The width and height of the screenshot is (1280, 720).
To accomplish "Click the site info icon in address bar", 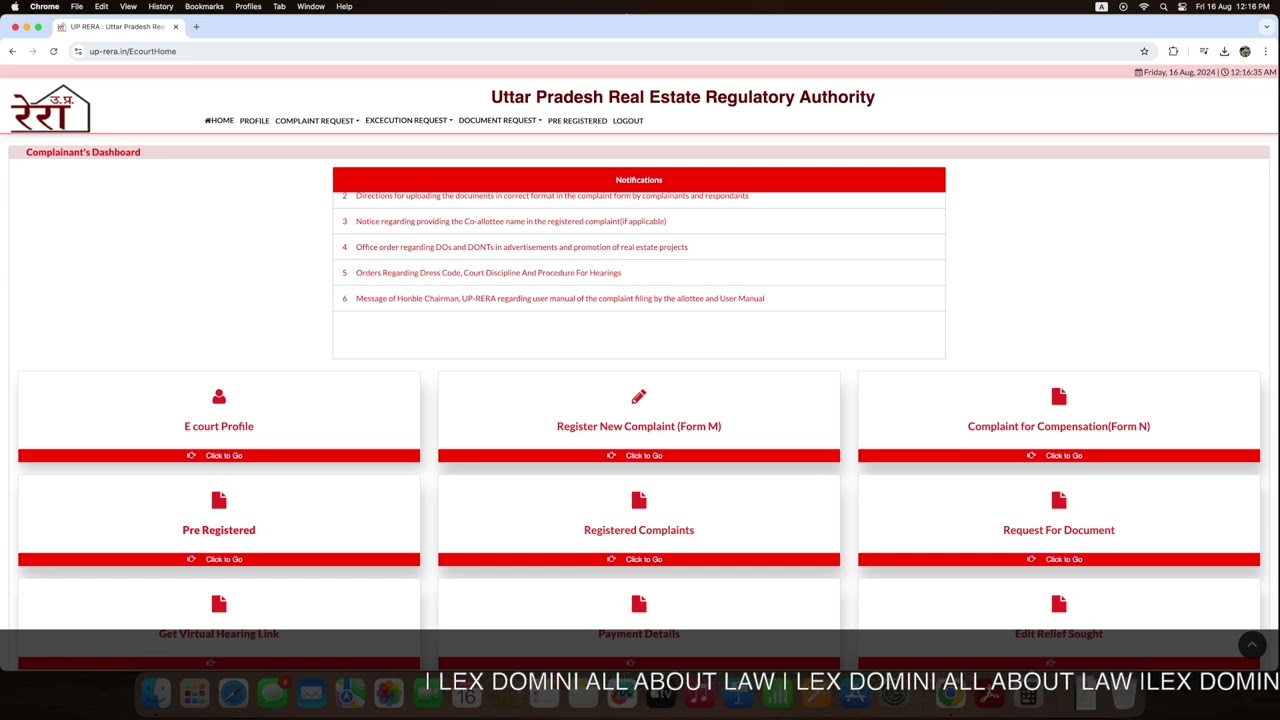I will pyautogui.click(x=78, y=51).
